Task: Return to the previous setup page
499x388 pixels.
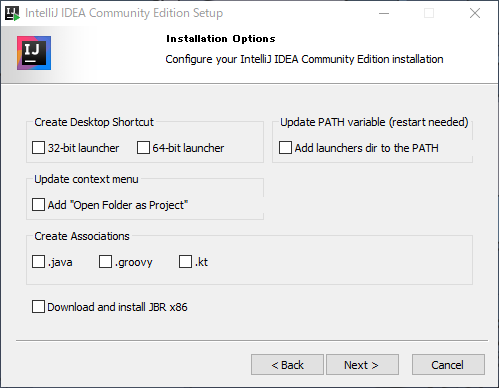Action: click(287, 365)
